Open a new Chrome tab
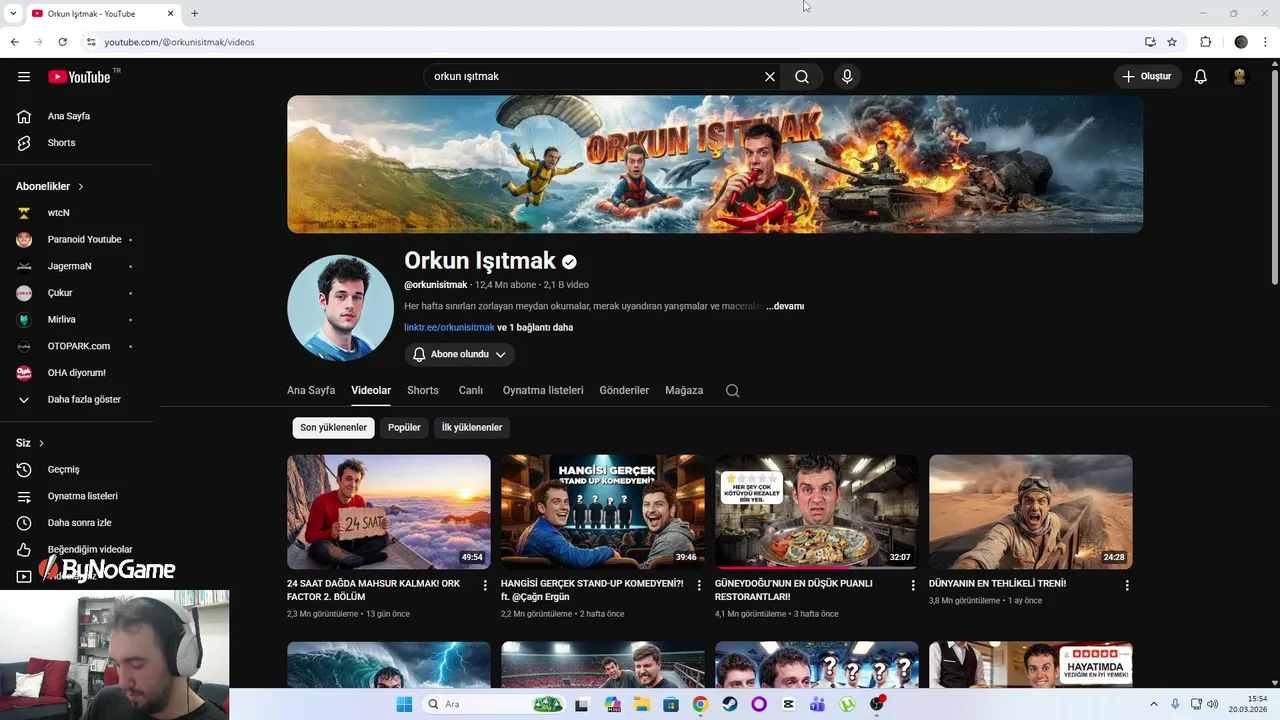Viewport: 1280px width, 720px height. click(x=194, y=14)
